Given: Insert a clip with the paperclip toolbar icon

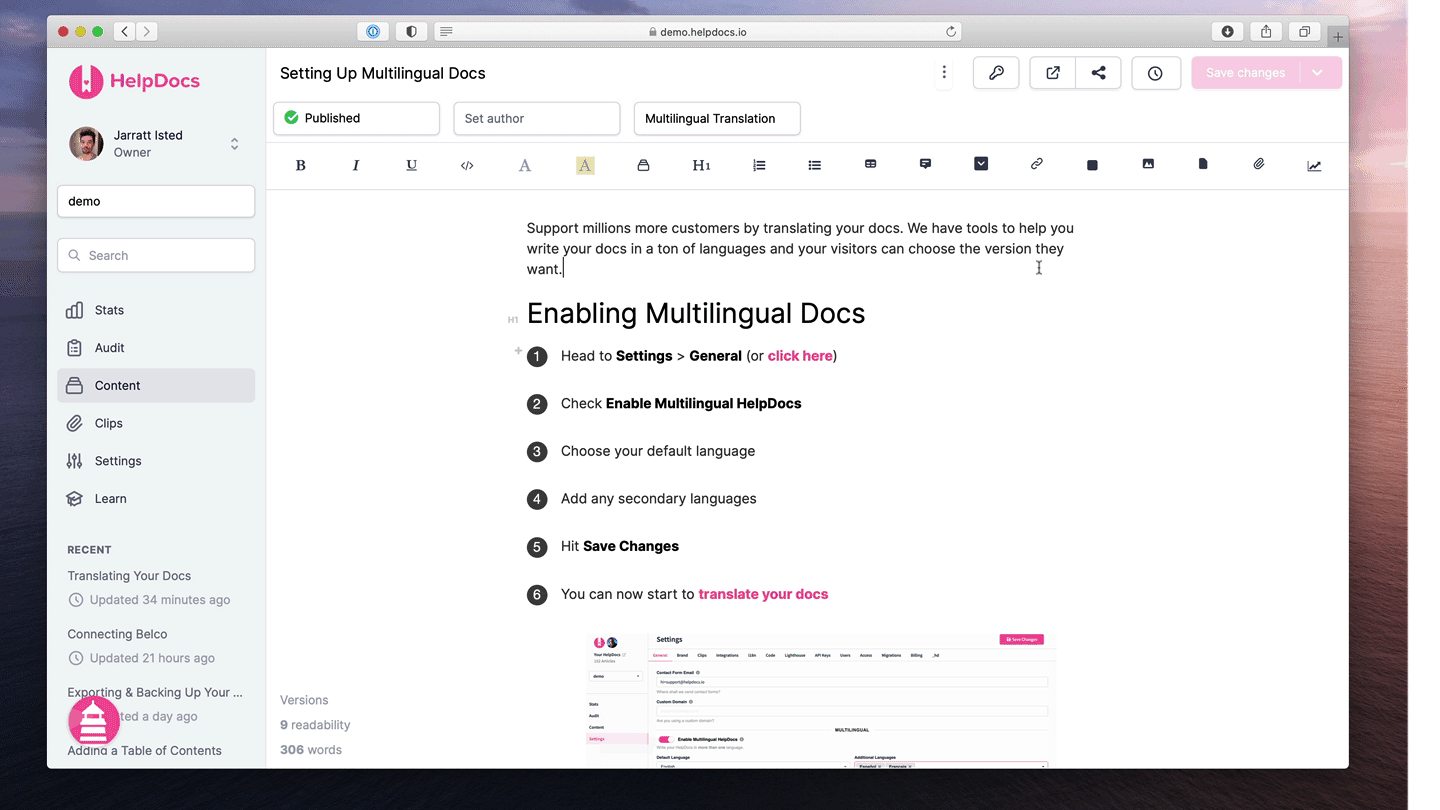Looking at the screenshot, I should click(x=1259, y=164).
